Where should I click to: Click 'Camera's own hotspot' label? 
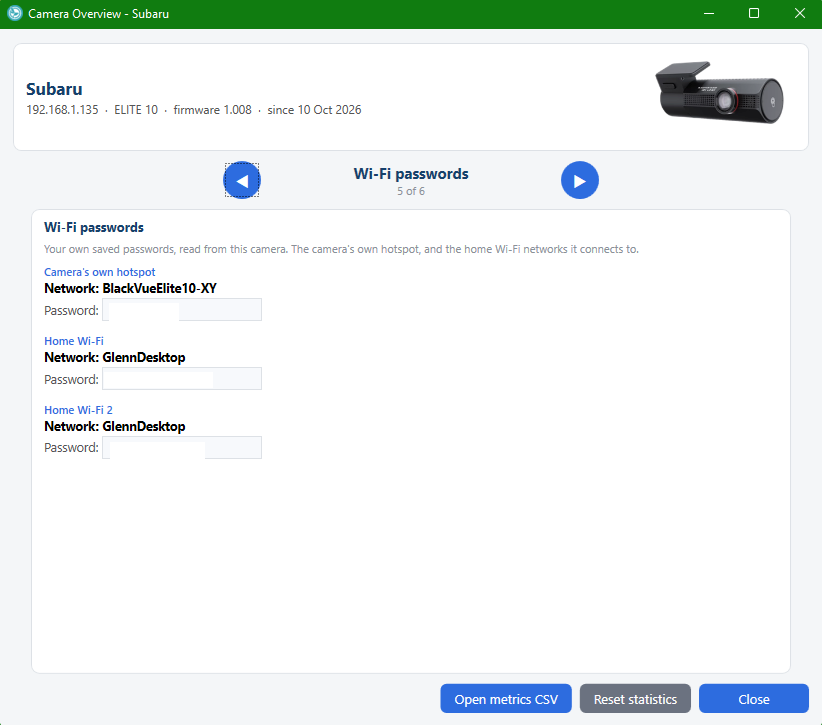[x=100, y=272]
